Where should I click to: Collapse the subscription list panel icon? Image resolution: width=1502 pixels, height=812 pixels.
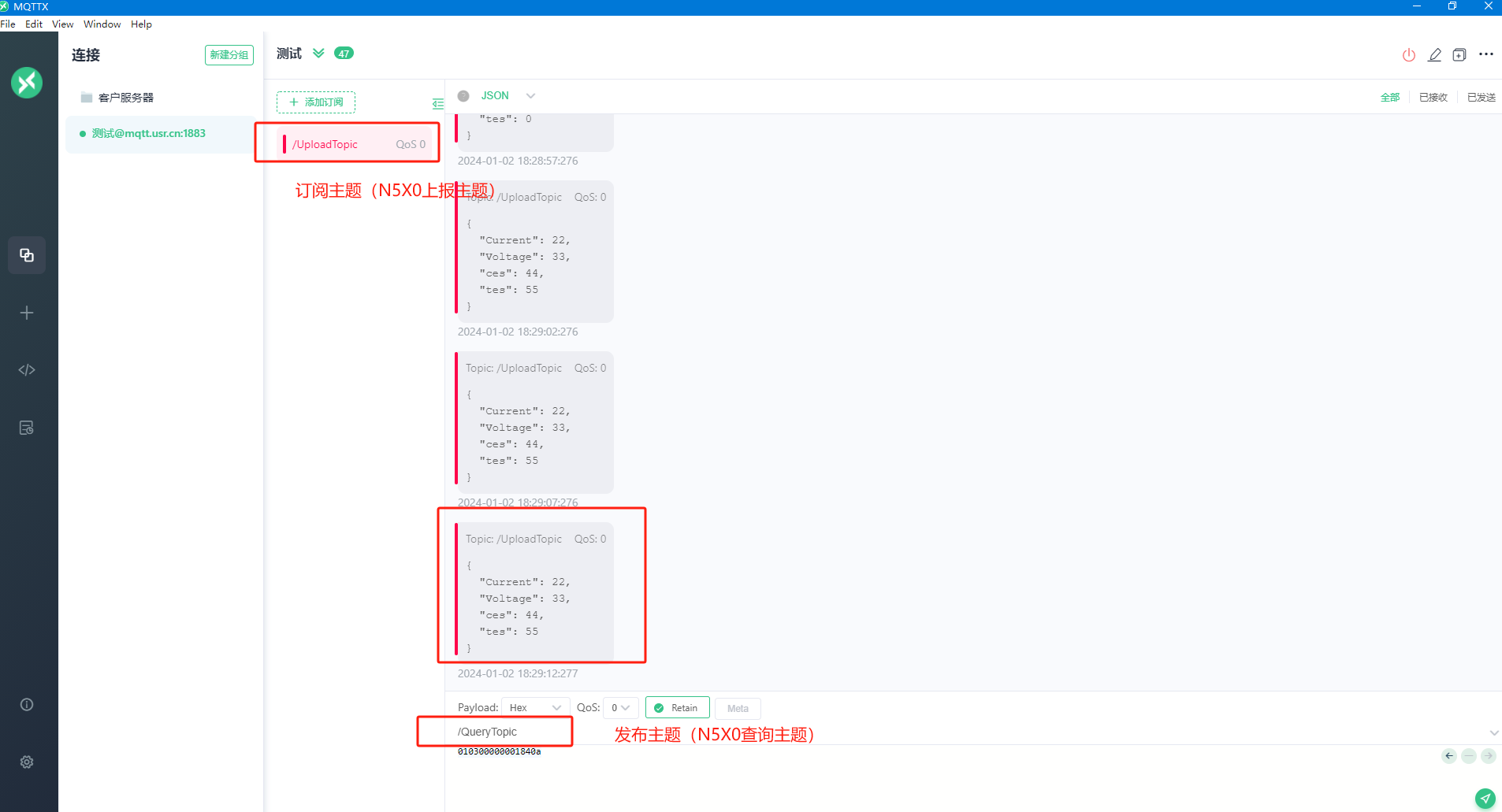pos(438,103)
